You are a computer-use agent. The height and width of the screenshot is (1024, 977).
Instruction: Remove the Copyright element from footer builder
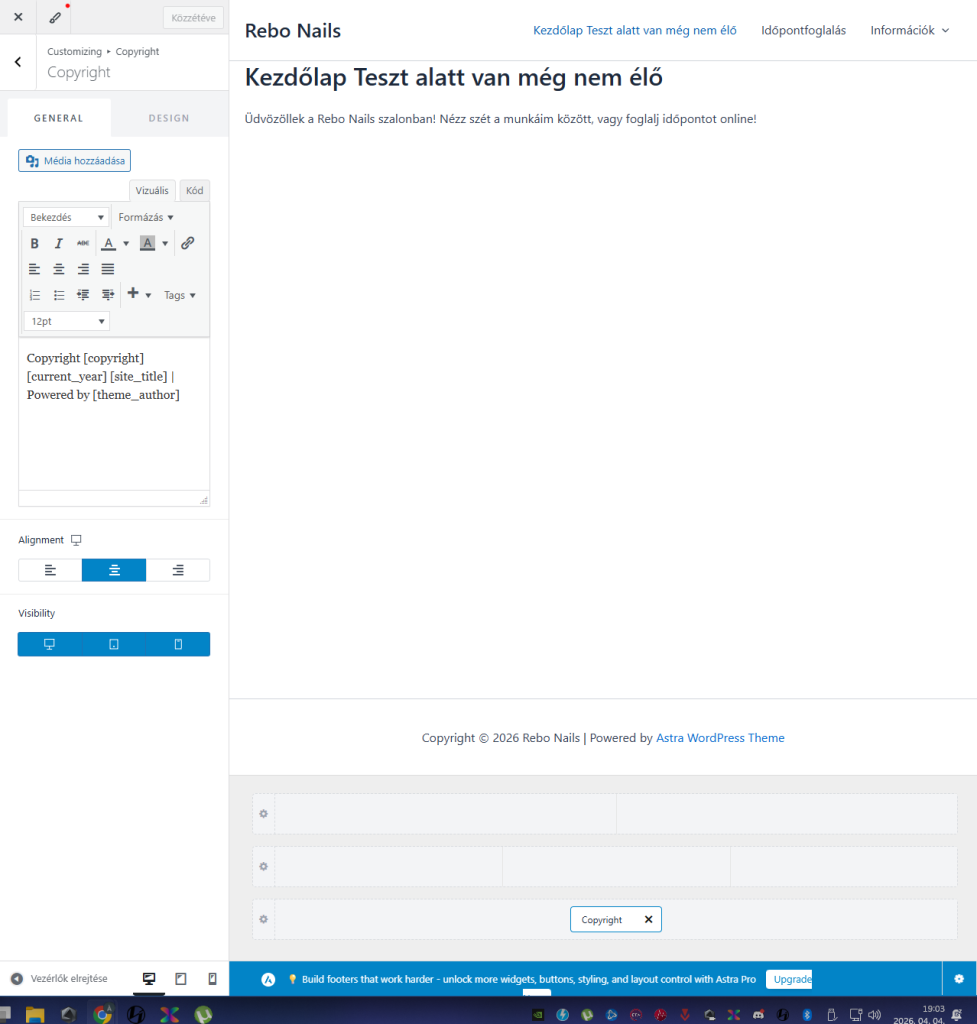point(648,919)
